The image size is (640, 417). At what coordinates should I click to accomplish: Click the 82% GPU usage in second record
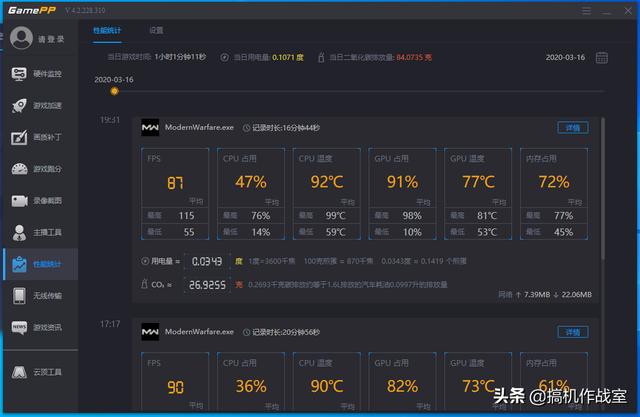pos(402,386)
